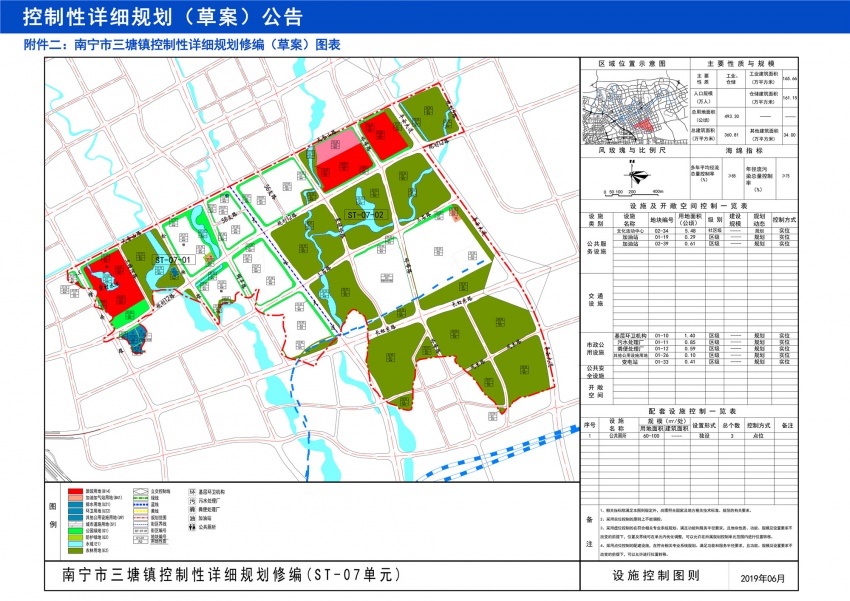
Task: Click the 配套设施控制一览表 heading
Action: 693,411
